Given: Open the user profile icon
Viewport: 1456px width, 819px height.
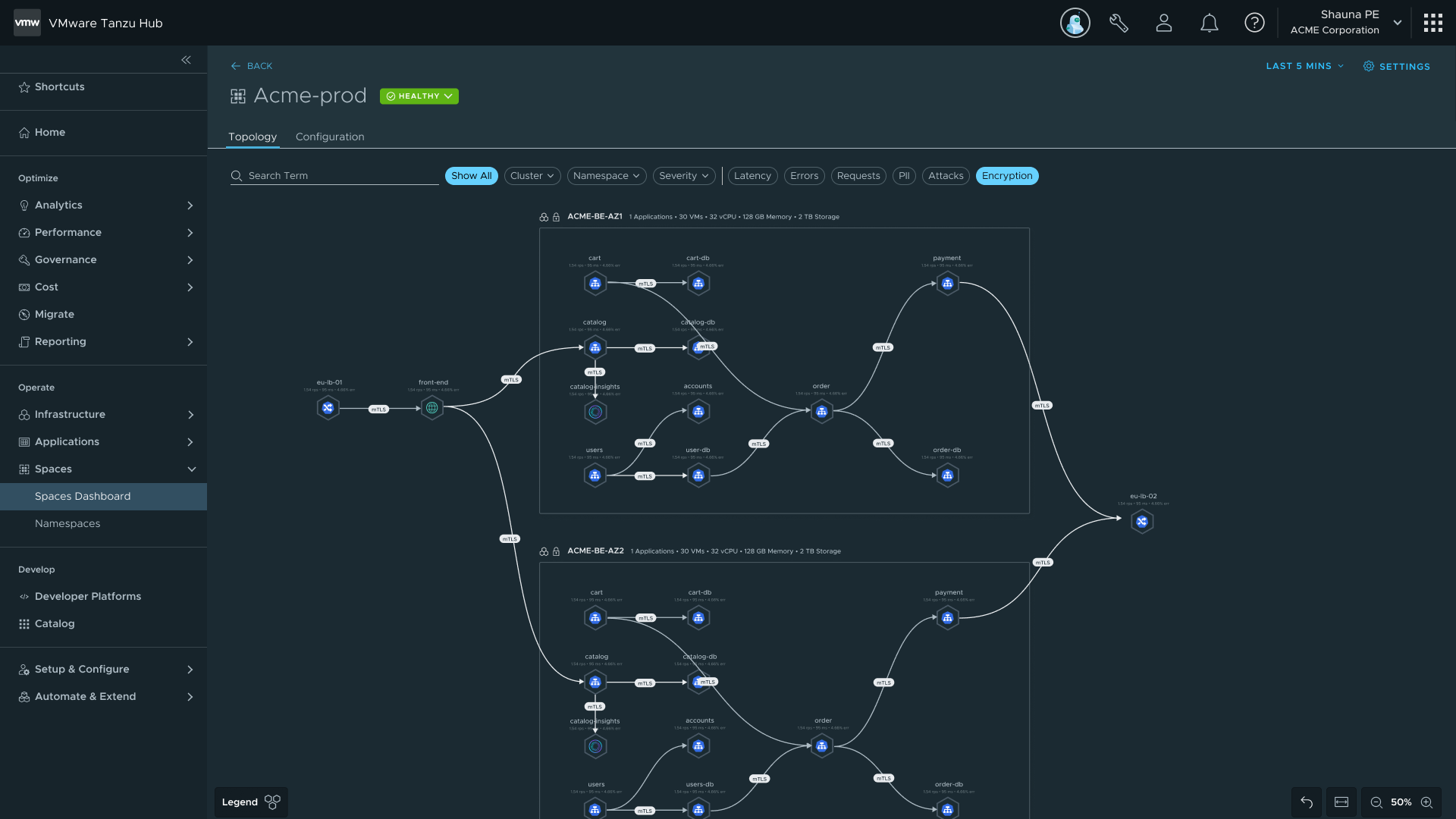Looking at the screenshot, I should [x=1164, y=23].
